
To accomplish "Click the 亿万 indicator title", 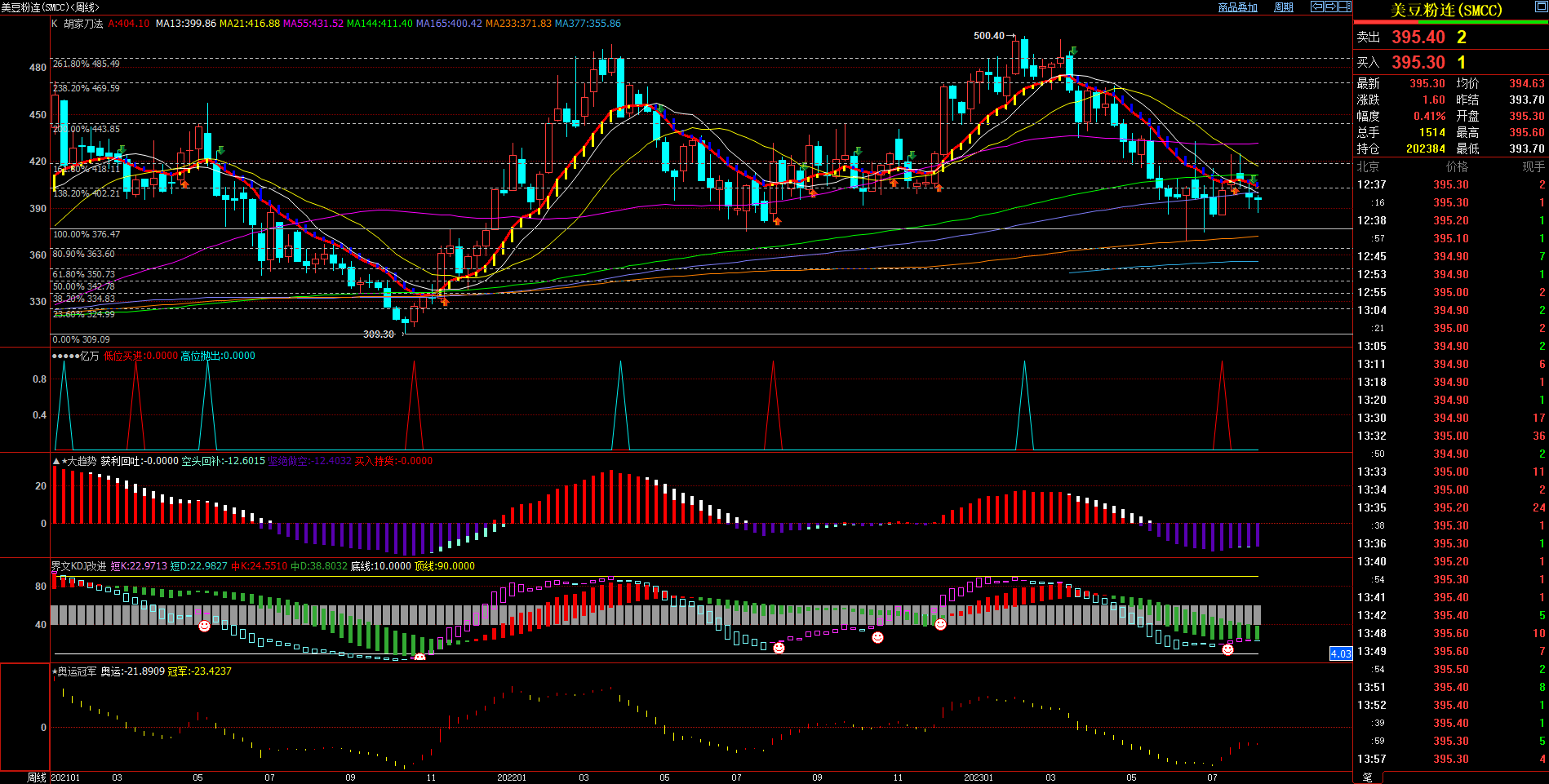I will [x=89, y=356].
